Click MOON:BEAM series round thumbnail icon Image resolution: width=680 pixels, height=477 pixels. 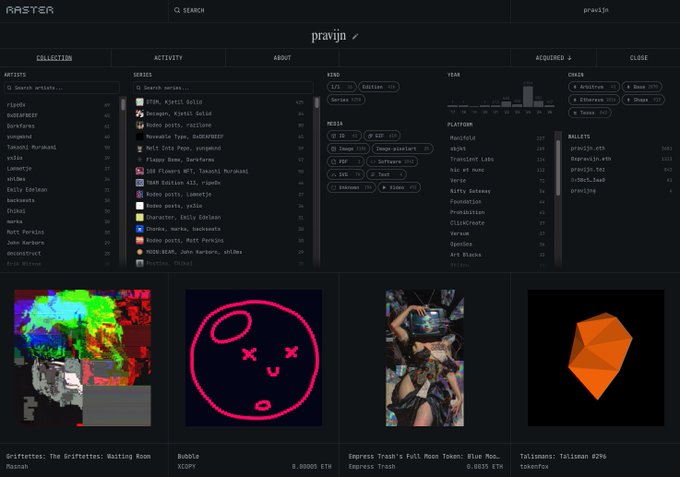pos(140,252)
